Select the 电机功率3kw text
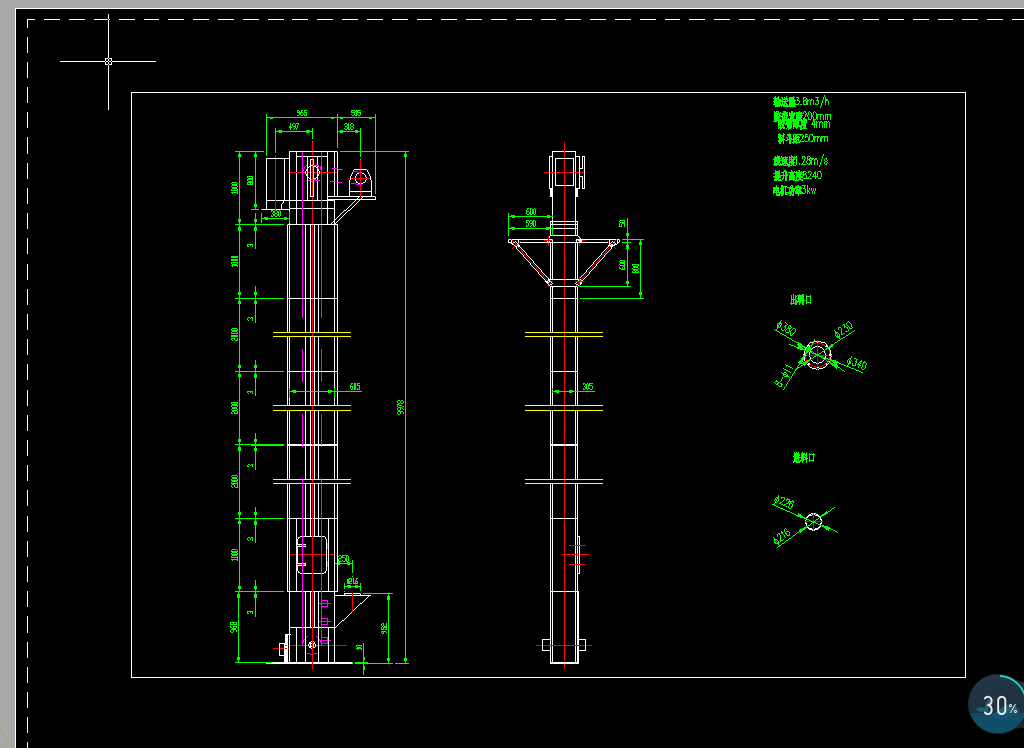The width and height of the screenshot is (1024, 748). (795, 191)
